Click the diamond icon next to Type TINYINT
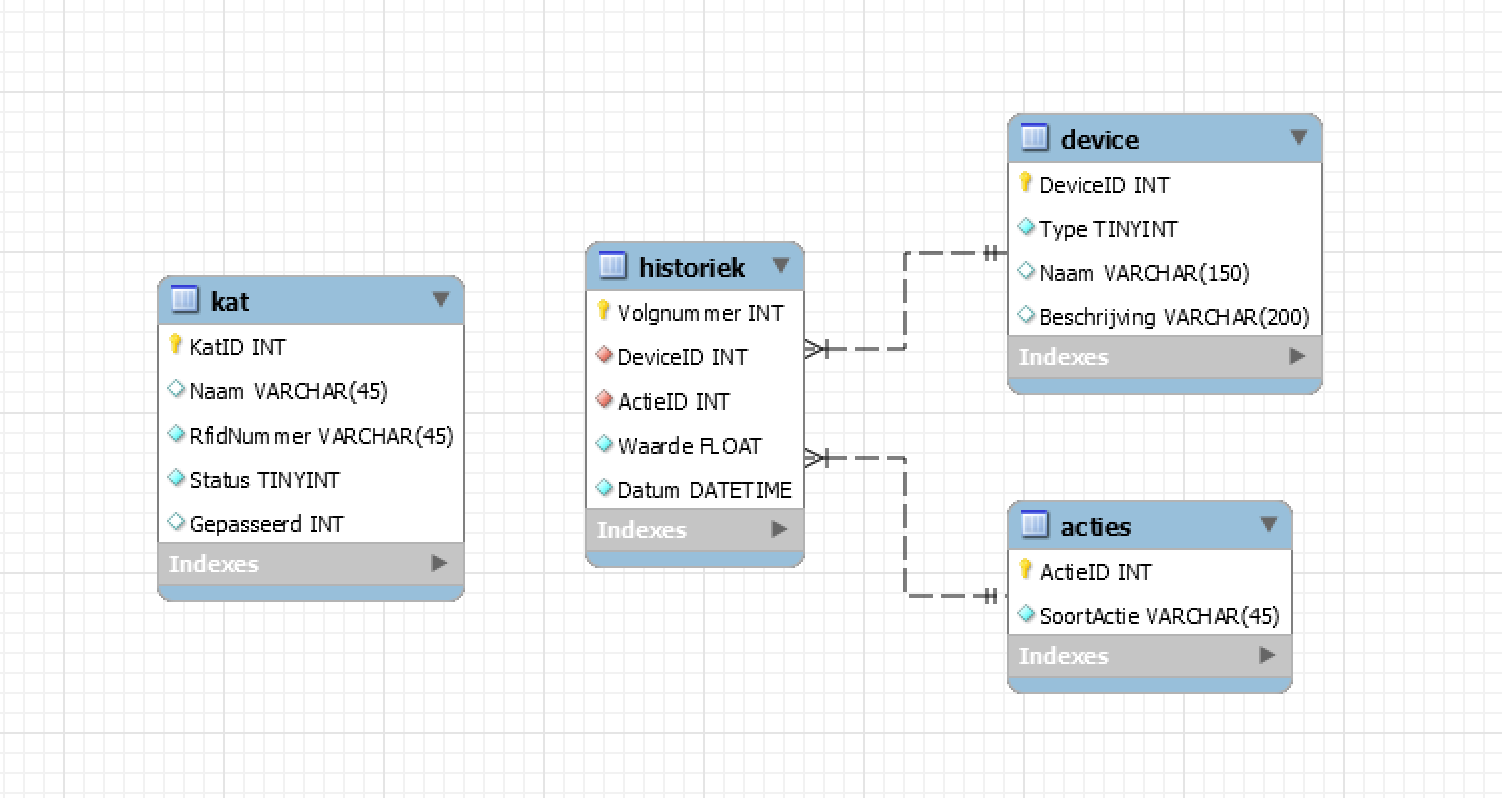Screen dimensions: 1502x798 (1026, 228)
